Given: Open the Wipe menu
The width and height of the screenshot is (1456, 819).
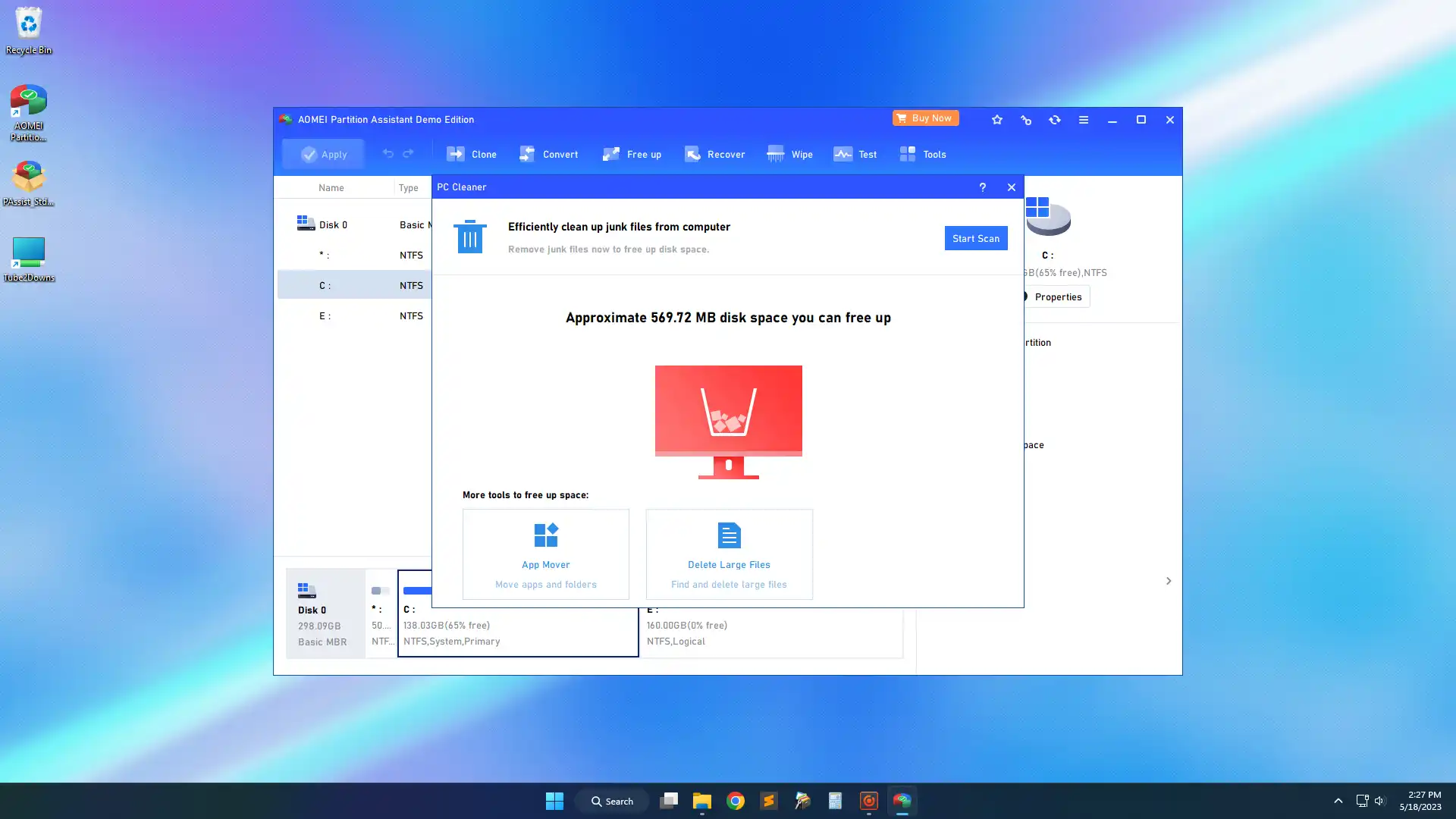Looking at the screenshot, I should click(x=789, y=154).
